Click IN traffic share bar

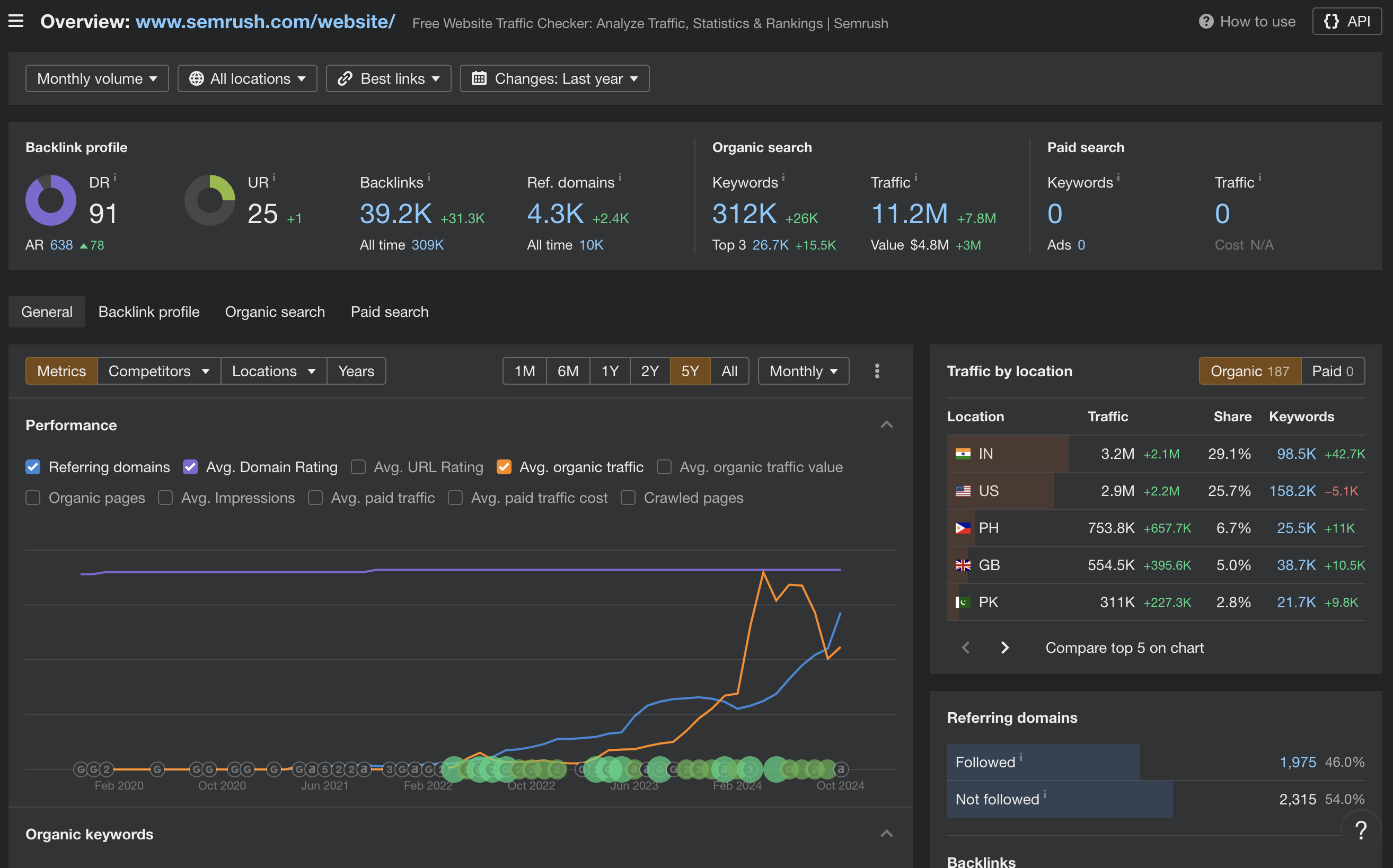(x=1008, y=454)
